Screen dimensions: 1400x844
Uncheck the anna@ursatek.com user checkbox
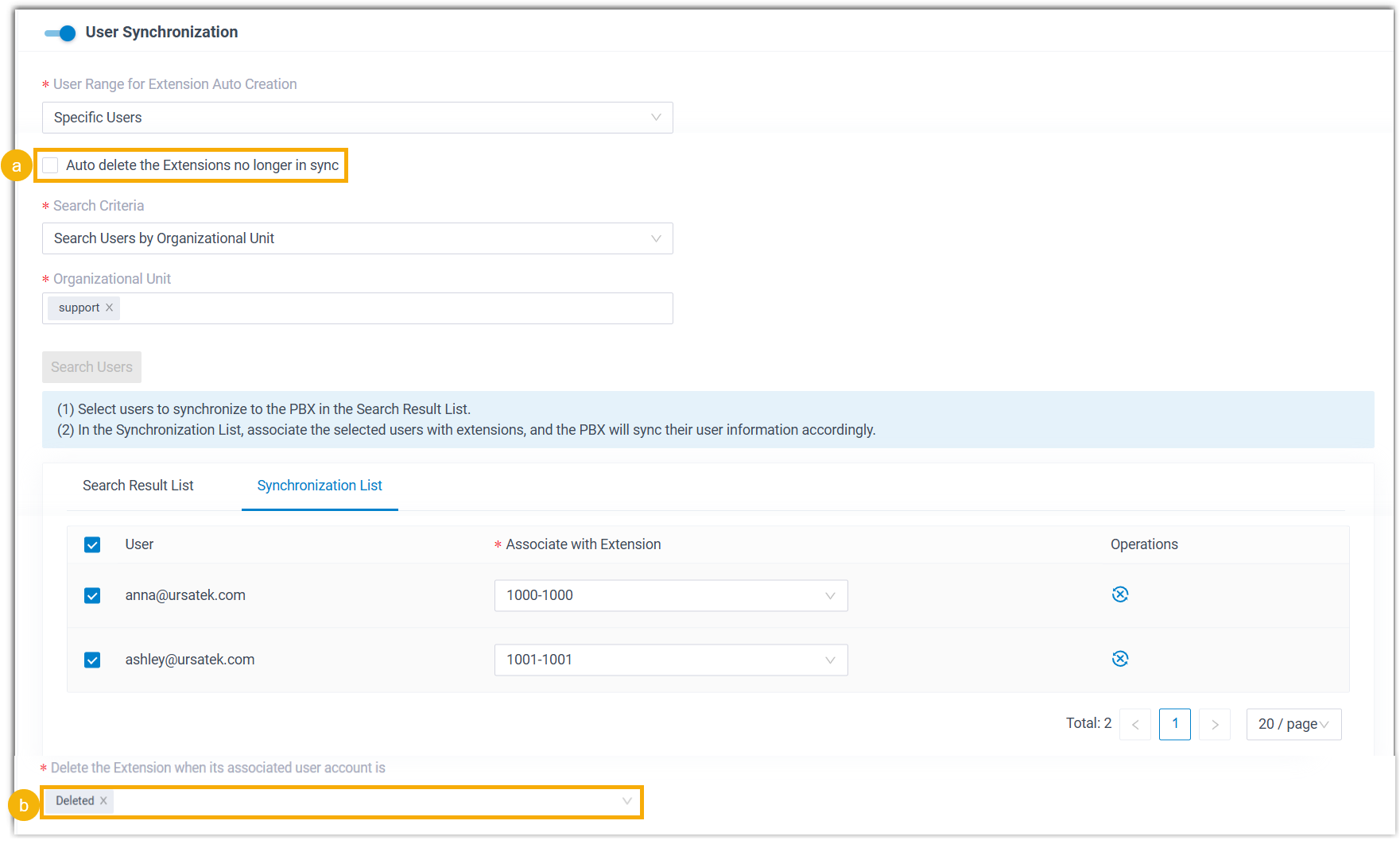92,595
